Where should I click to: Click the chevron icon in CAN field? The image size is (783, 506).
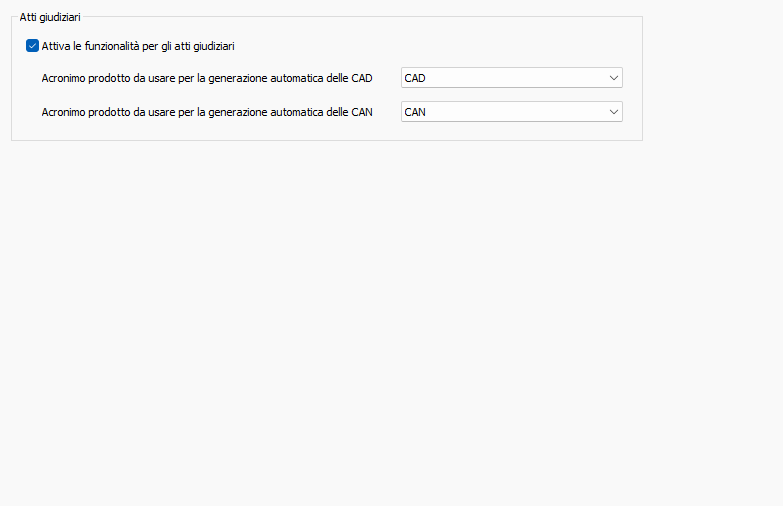[x=614, y=112]
